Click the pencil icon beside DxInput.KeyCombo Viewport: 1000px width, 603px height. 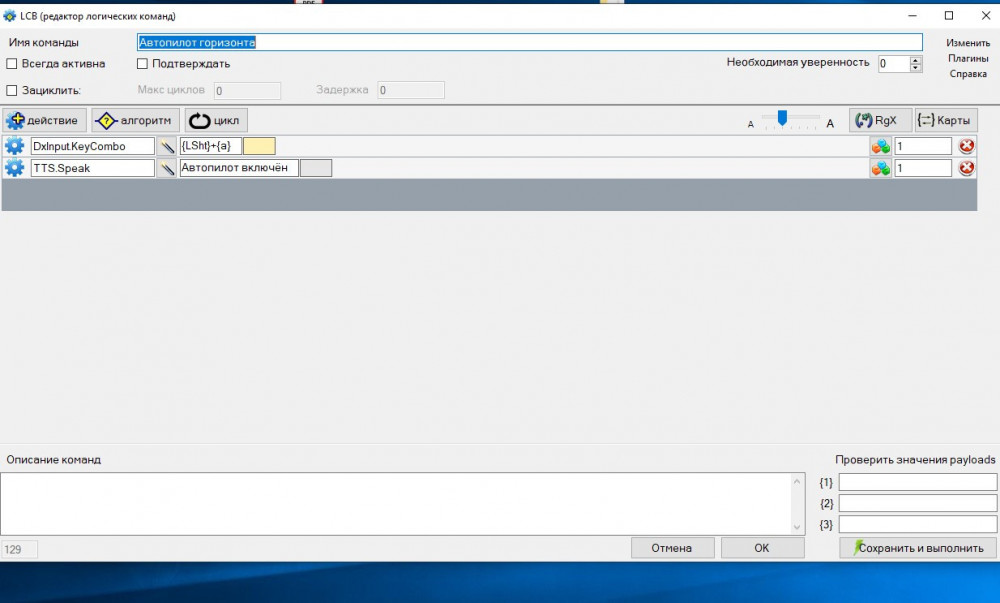click(167, 146)
